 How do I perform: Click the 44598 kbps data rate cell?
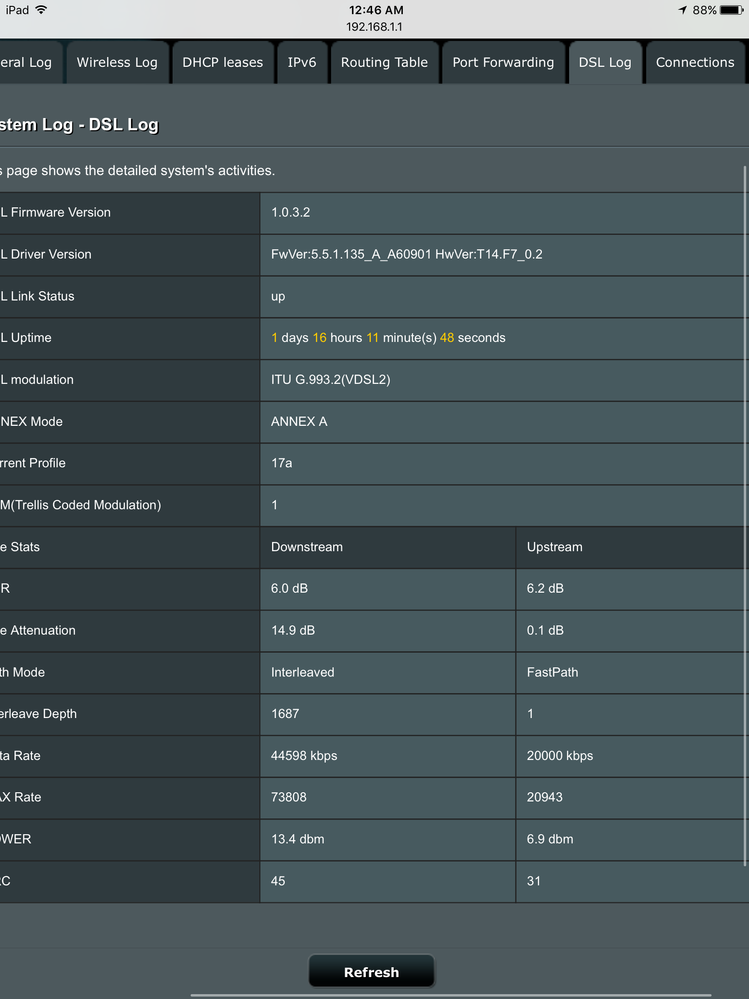(x=388, y=756)
